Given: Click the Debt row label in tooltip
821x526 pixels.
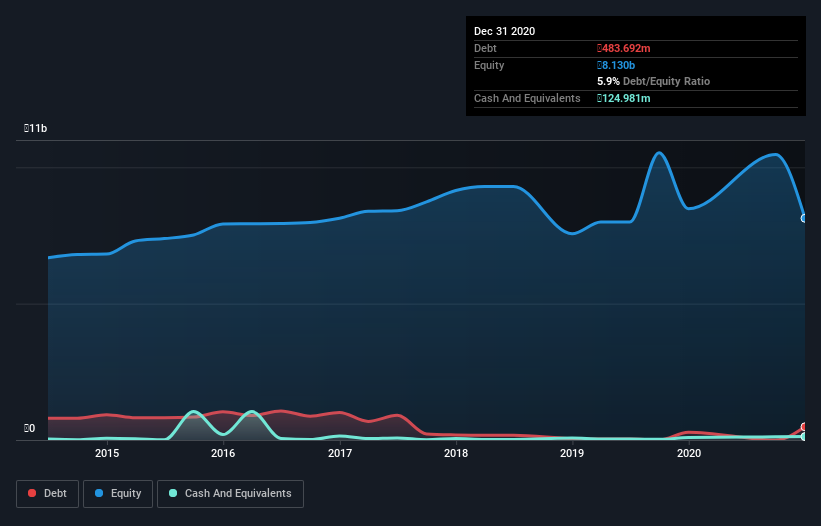Looking at the screenshot, I should click(x=485, y=48).
